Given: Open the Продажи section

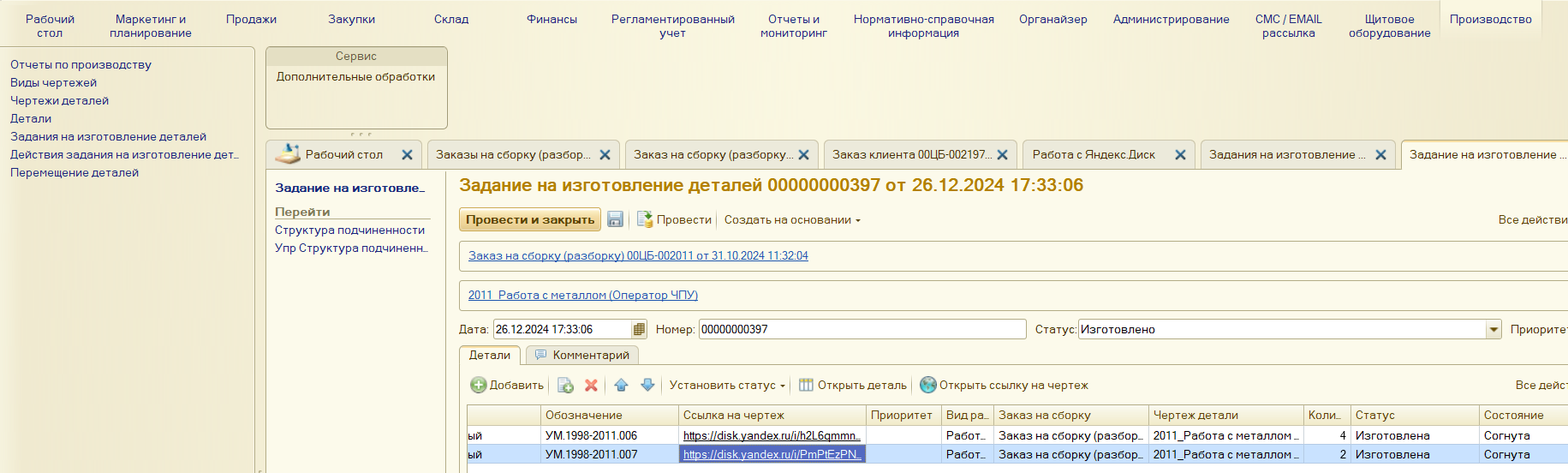Looking at the screenshot, I should click(251, 19).
